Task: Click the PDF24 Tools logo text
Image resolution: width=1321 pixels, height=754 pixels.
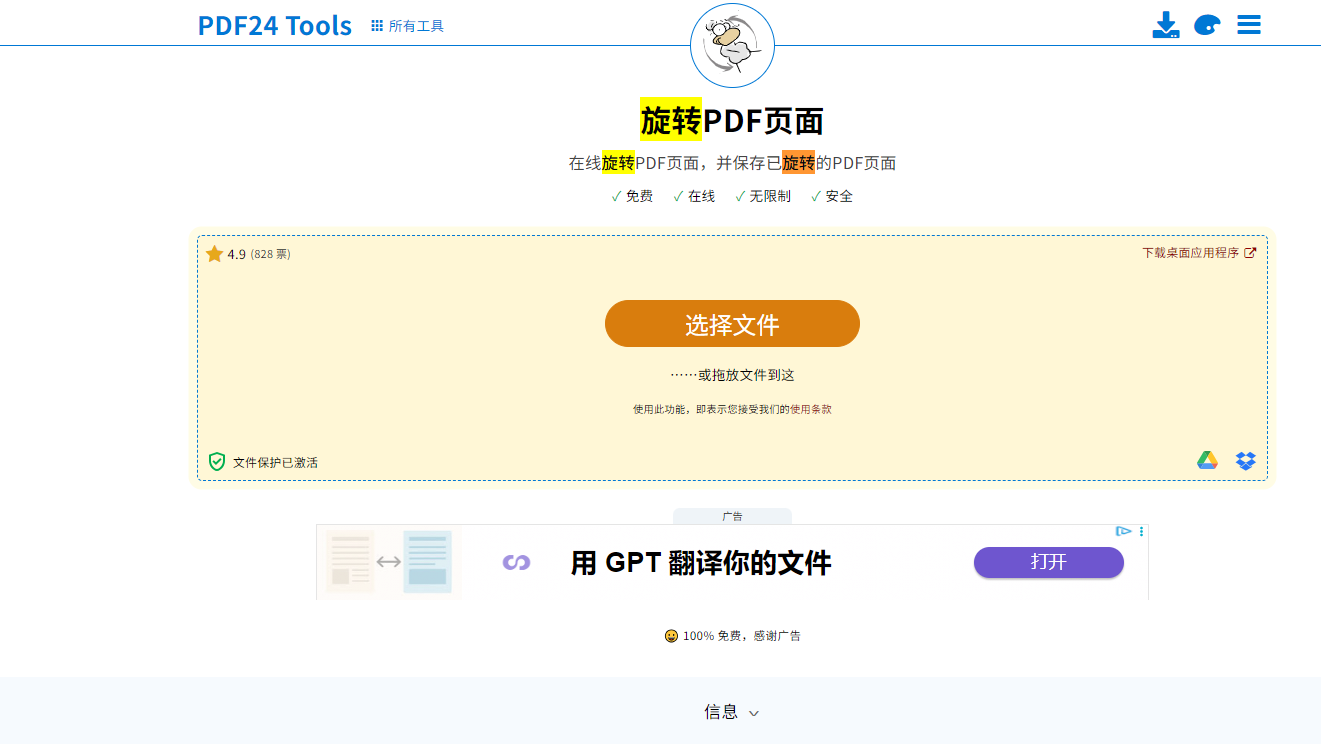Action: 274,25
